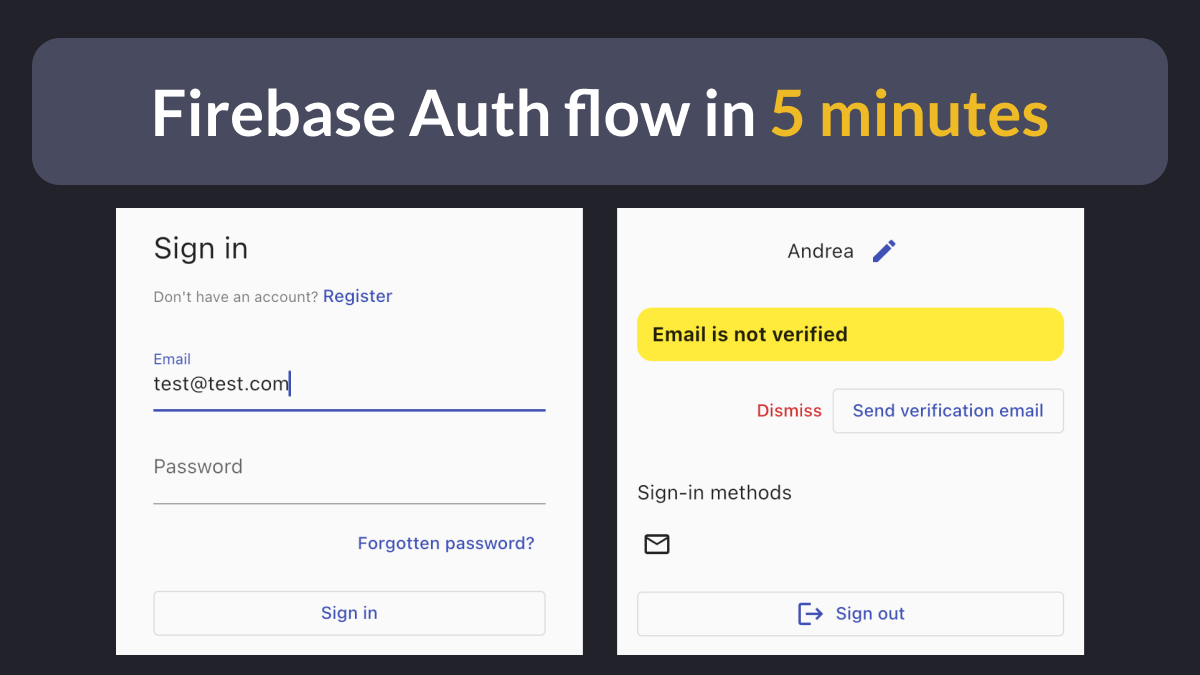Click the Forgotten password? link

tap(446, 543)
